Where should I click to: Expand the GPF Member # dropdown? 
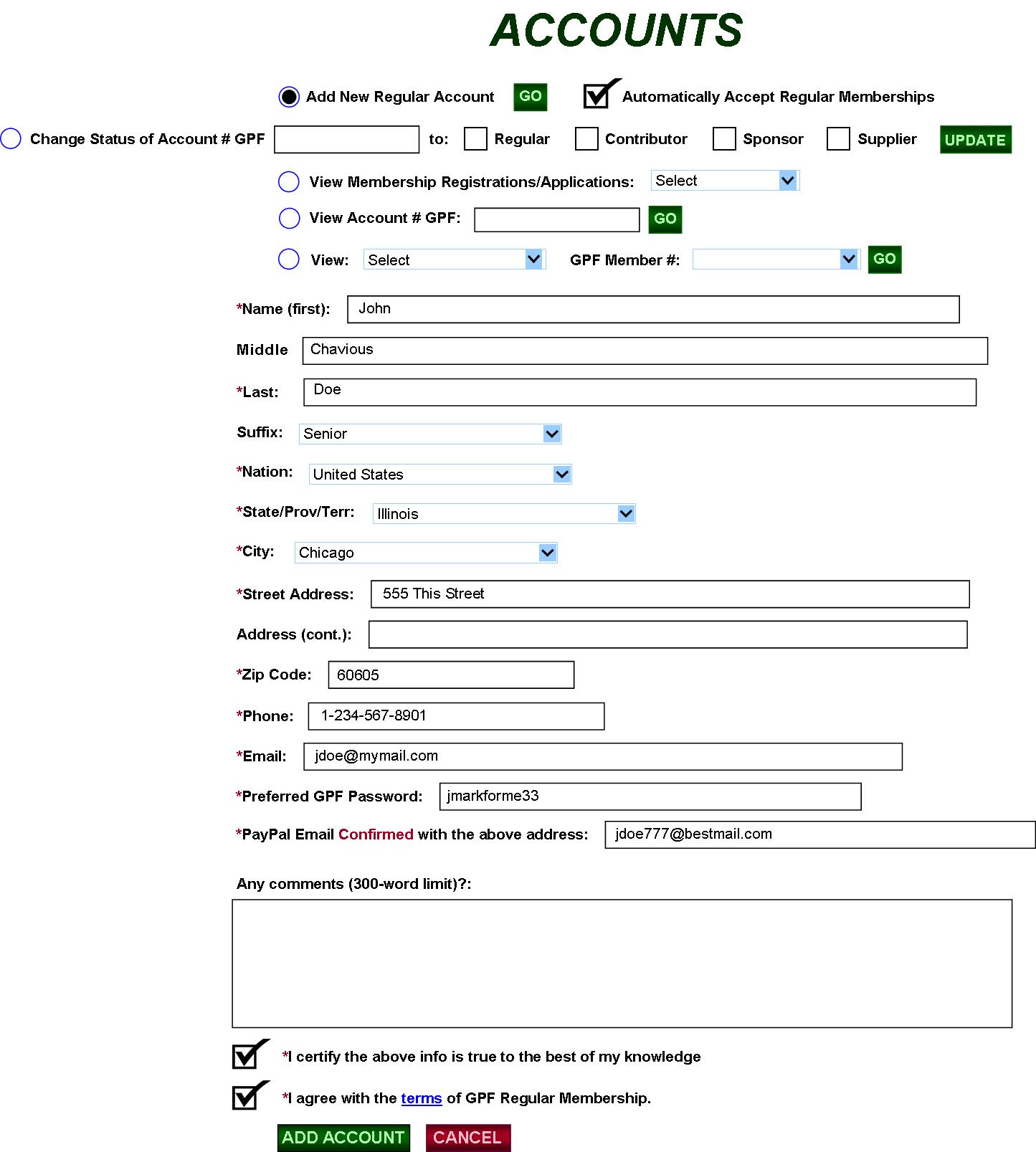(776, 260)
